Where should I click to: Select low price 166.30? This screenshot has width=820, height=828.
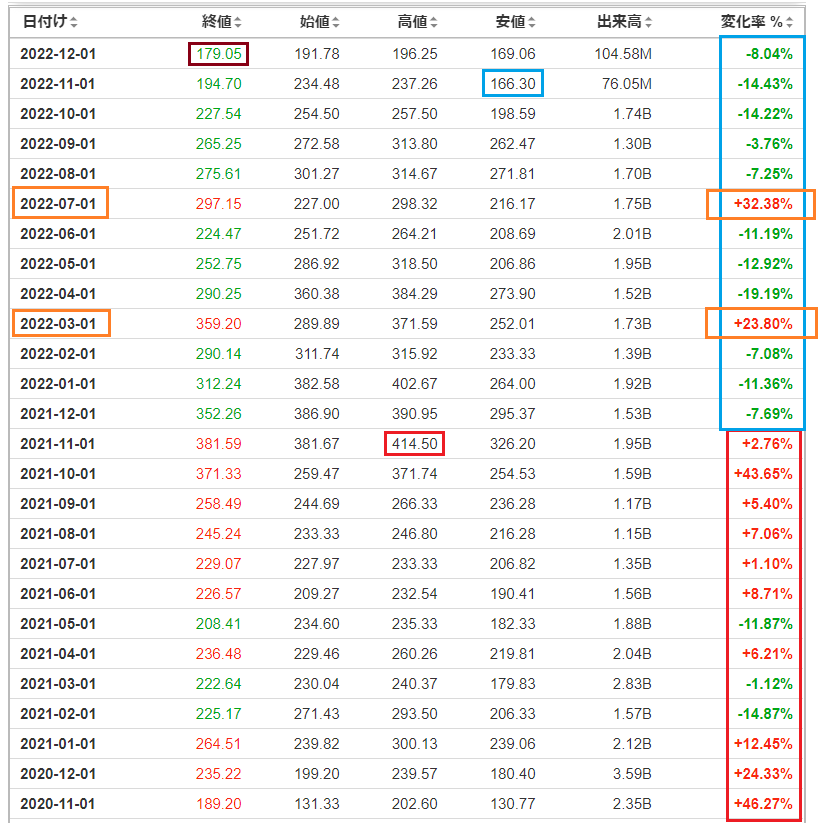(x=513, y=83)
